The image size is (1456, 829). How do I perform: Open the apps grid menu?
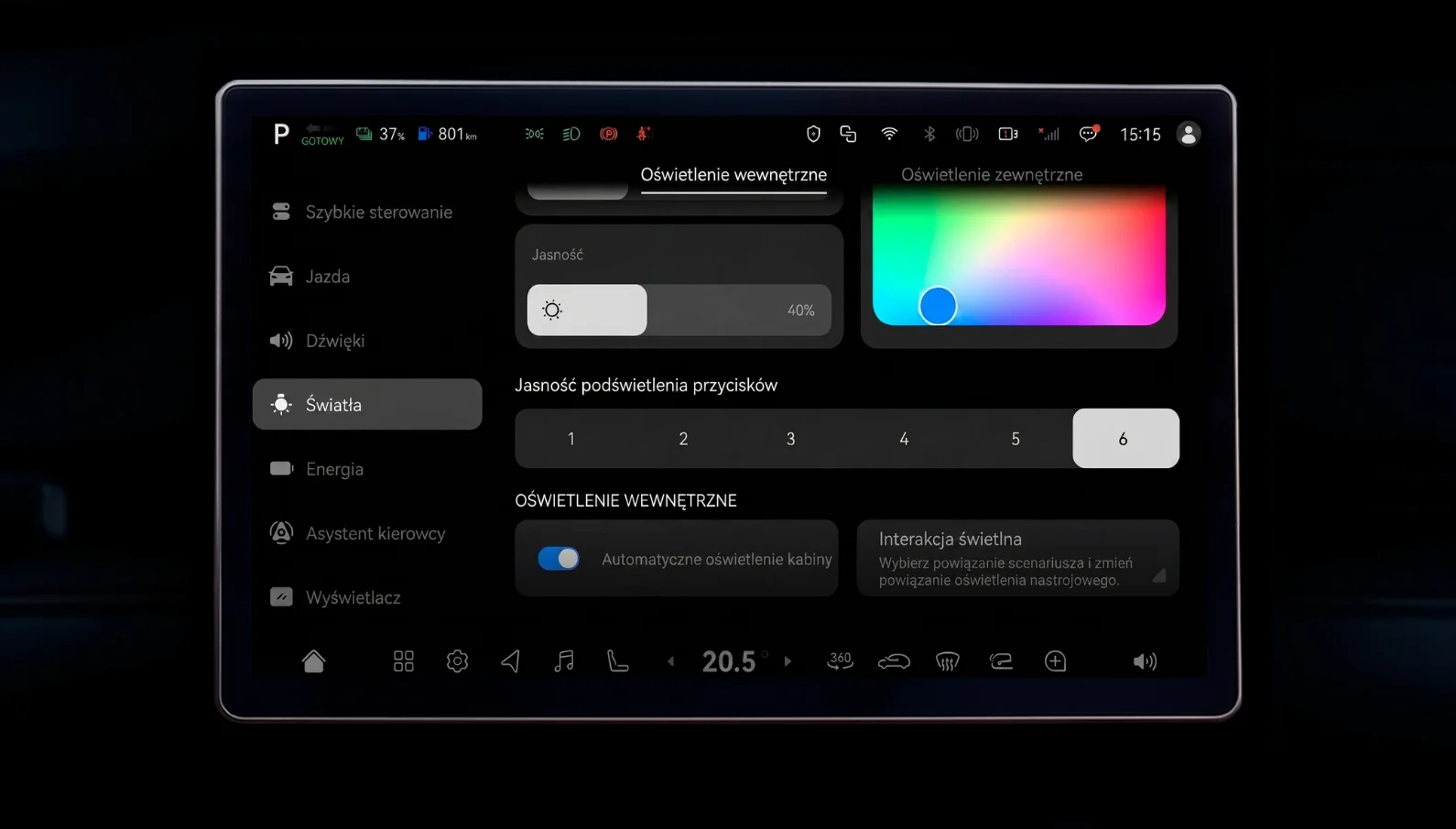coord(404,661)
